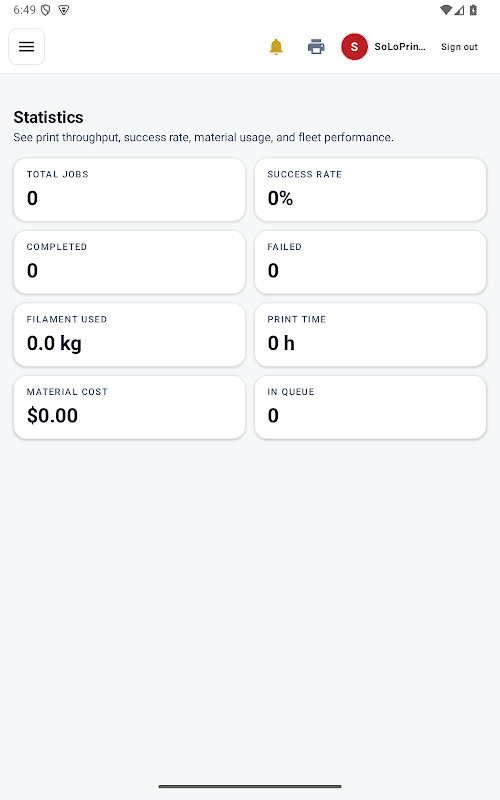Select the Total Jobs stat card

[x=130, y=189]
